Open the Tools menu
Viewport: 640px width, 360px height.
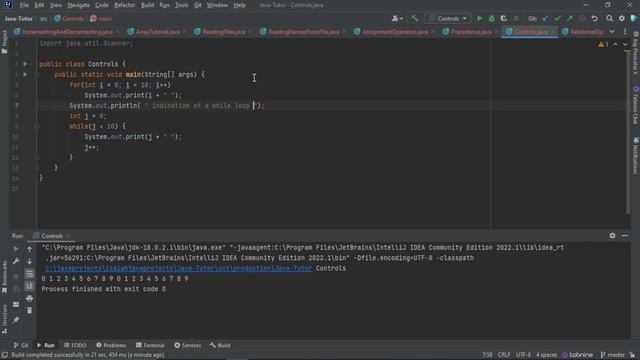click(182, 5)
